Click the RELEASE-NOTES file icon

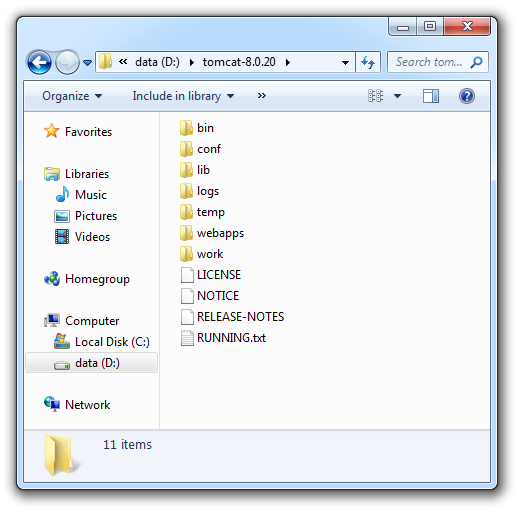[x=187, y=317]
